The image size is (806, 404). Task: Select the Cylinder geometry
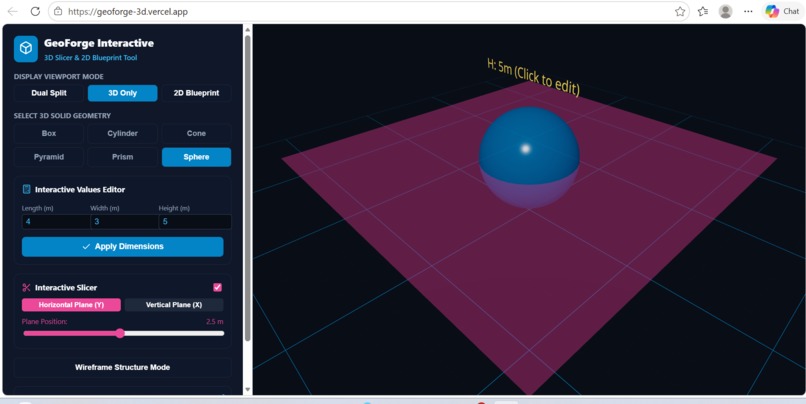[122, 133]
